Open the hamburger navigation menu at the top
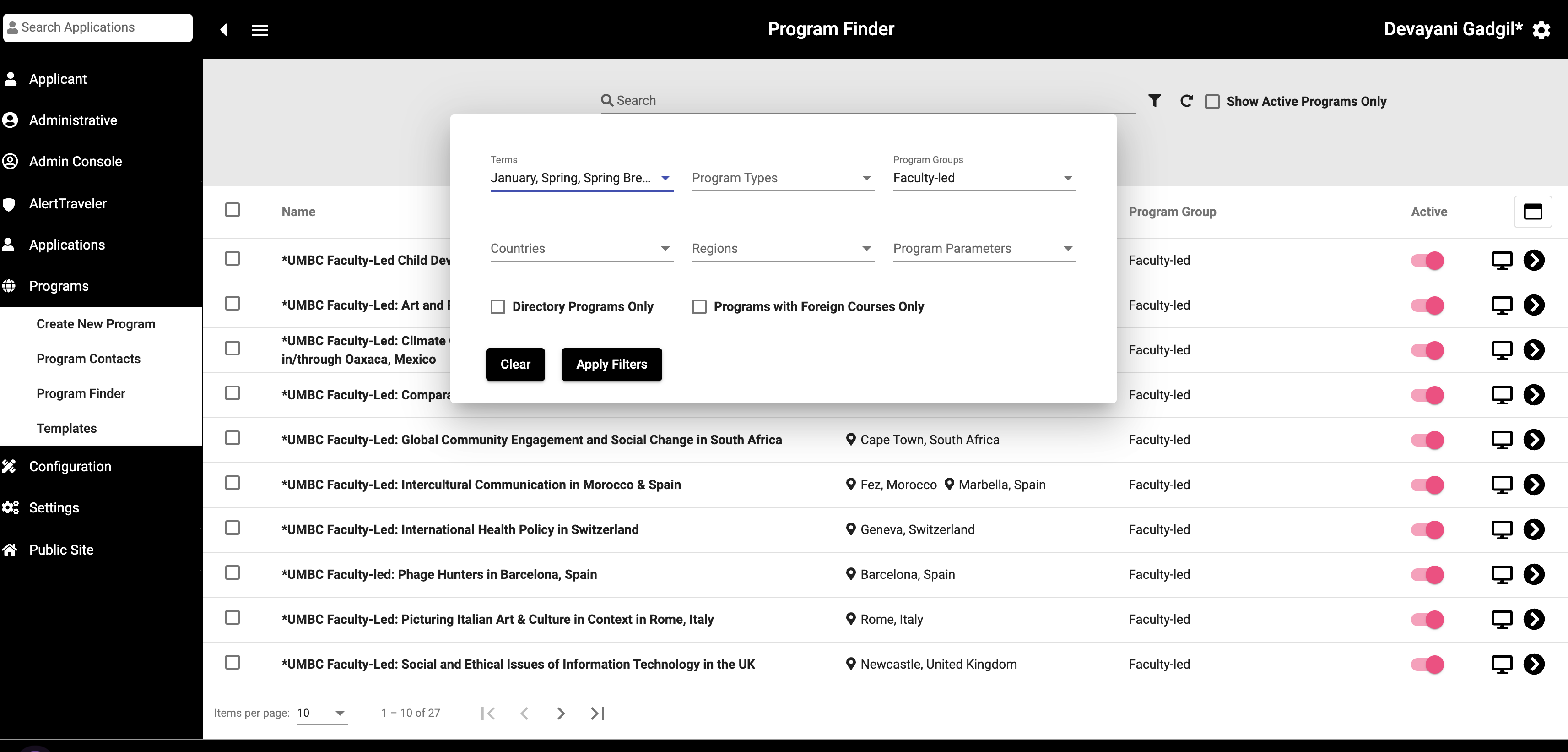This screenshot has height=752, width=1568. (x=260, y=30)
